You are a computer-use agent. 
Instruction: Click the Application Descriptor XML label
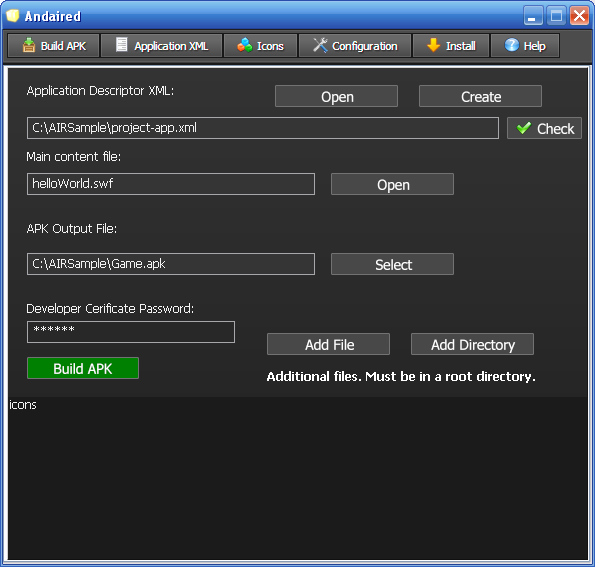pos(100,91)
